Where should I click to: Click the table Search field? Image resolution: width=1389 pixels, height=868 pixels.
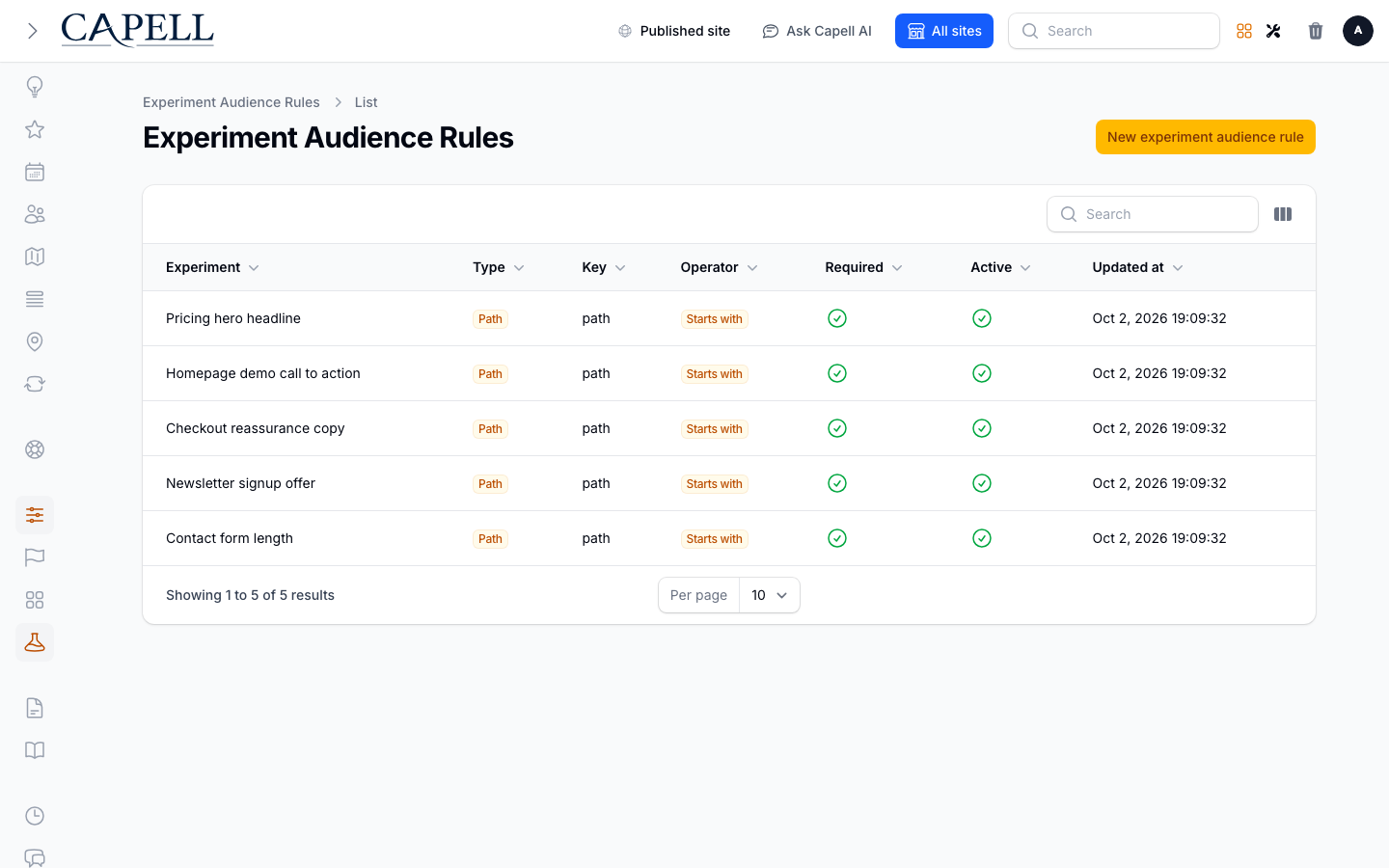(x=1153, y=214)
